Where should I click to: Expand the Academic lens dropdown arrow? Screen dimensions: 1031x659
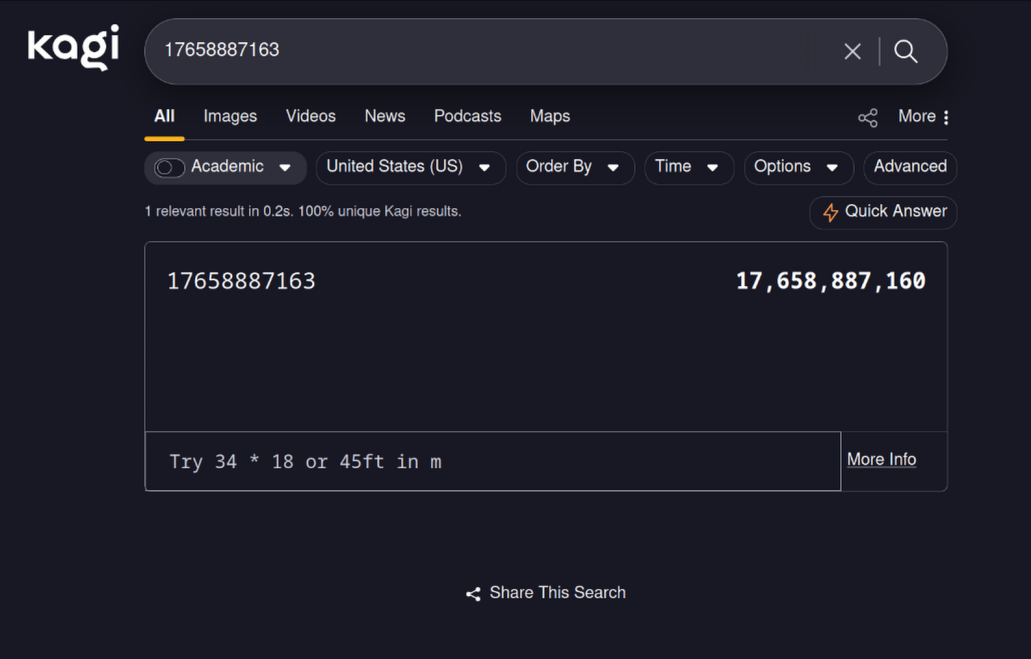[285, 168]
